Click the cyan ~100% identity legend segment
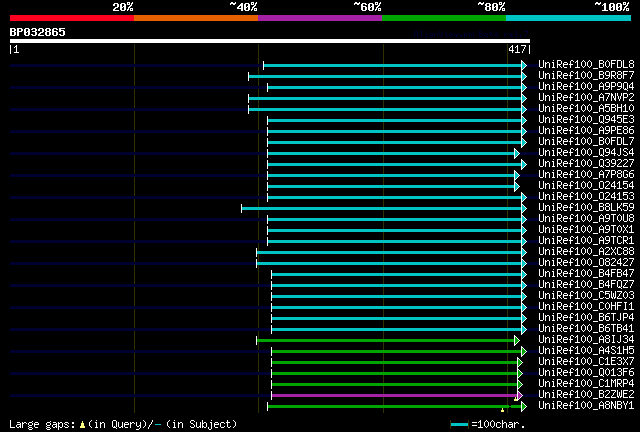 pyautogui.click(x=568, y=18)
